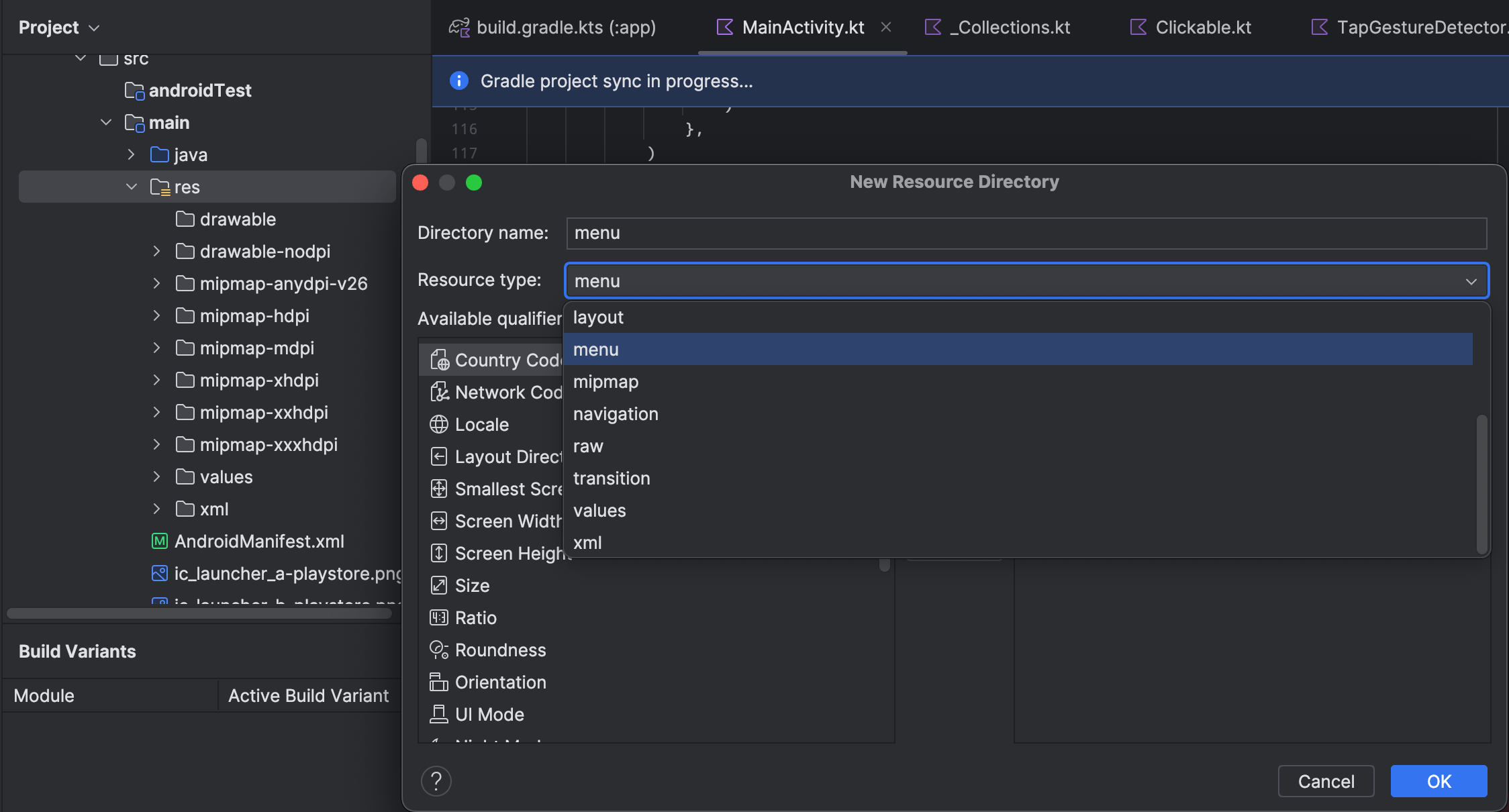Image resolution: width=1509 pixels, height=812 pixels.
Task: Click the Directory name text field
Action: tap(1026, 233)
